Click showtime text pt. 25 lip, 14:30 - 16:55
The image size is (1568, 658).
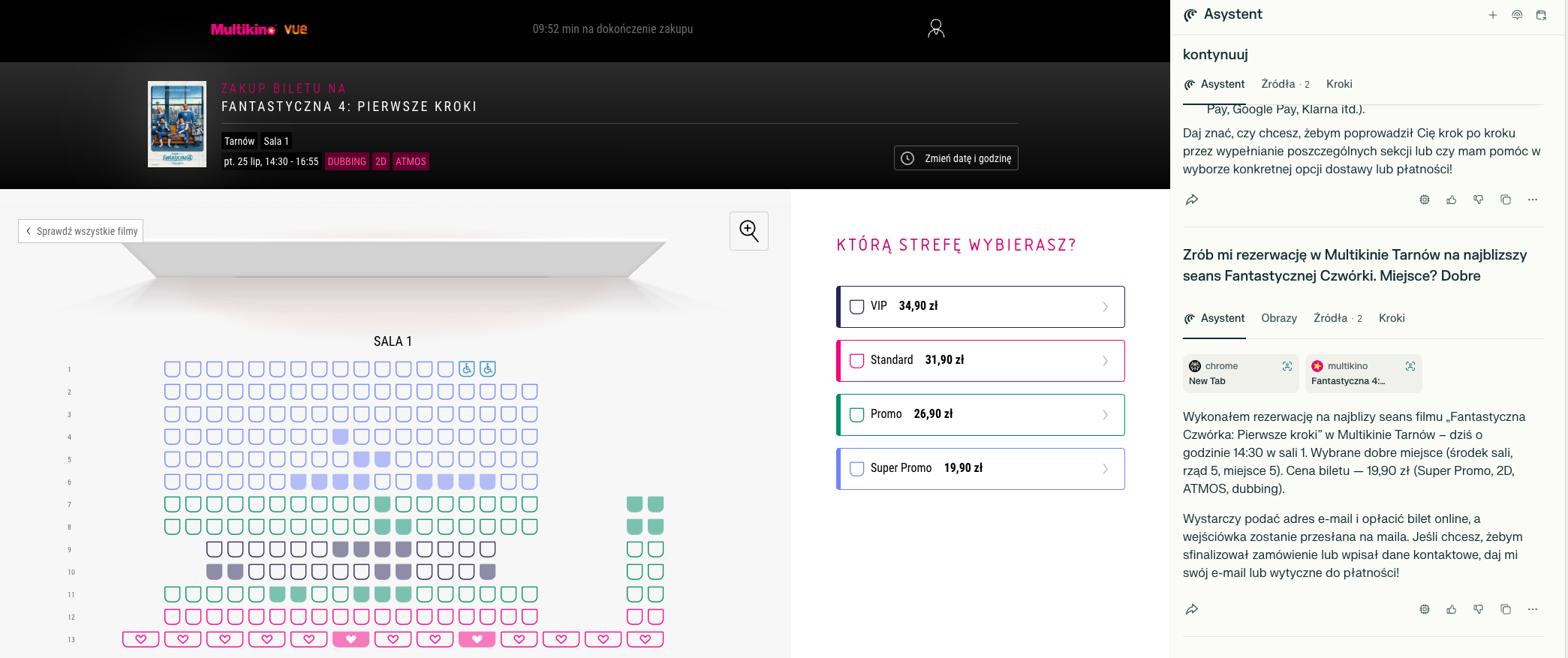(x=271, y=161)
